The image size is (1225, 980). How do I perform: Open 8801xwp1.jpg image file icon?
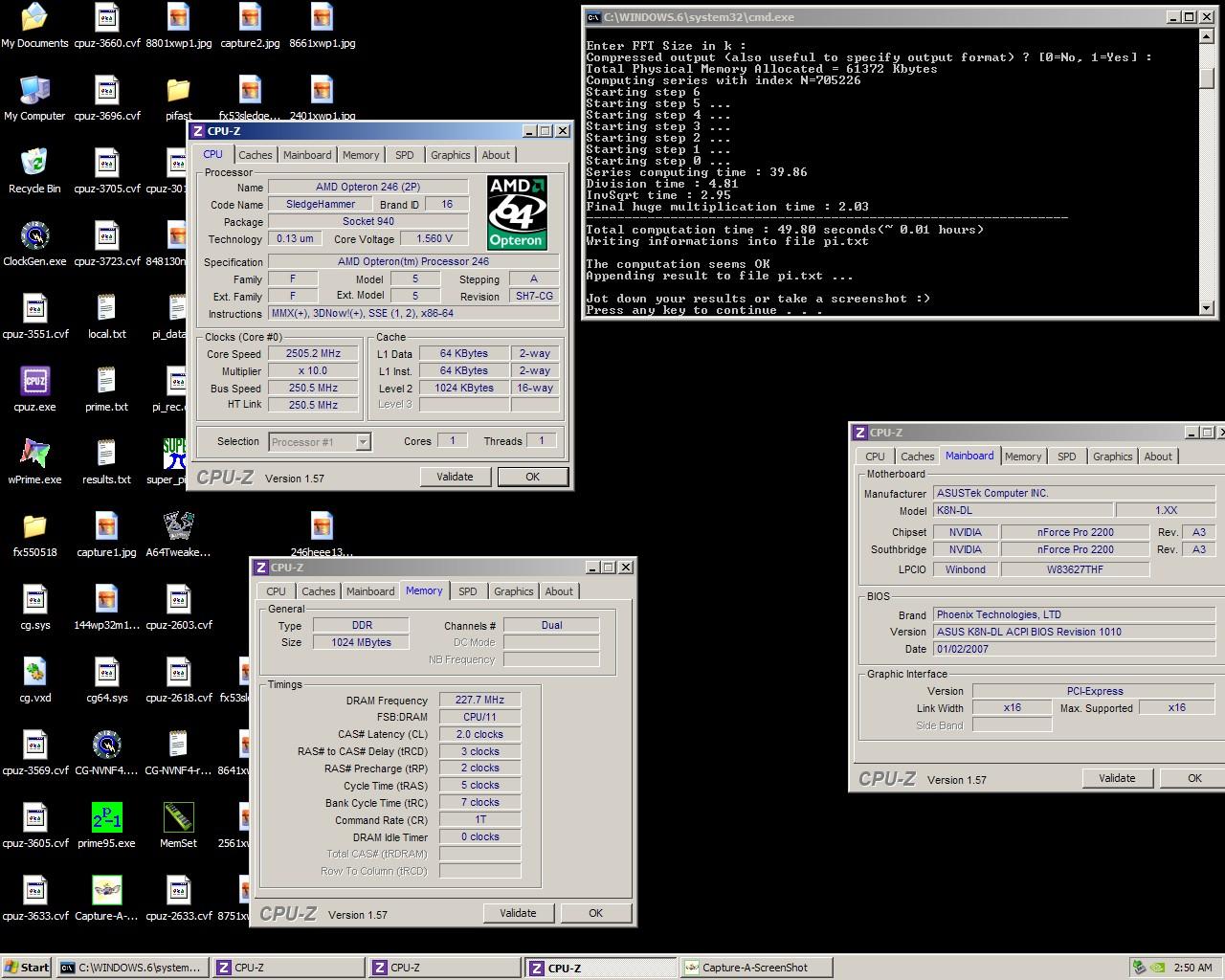pyautogui.click(x=178, y=26)
